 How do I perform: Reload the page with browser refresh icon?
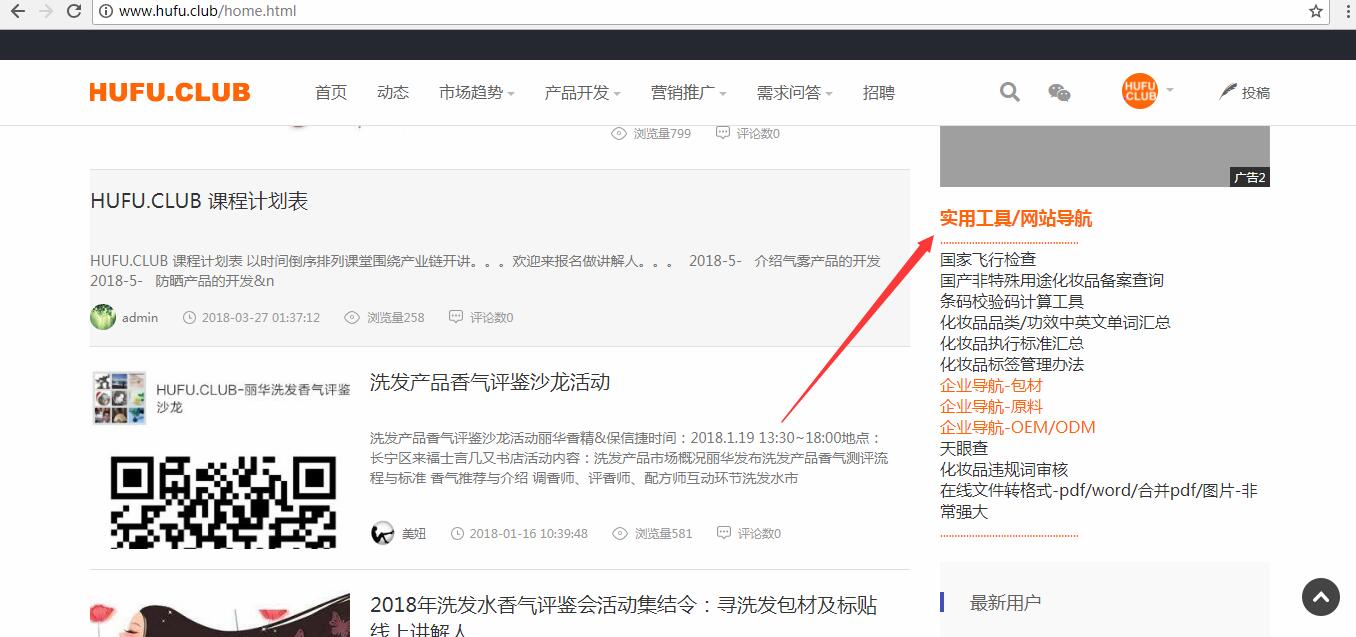pos(74,11)
